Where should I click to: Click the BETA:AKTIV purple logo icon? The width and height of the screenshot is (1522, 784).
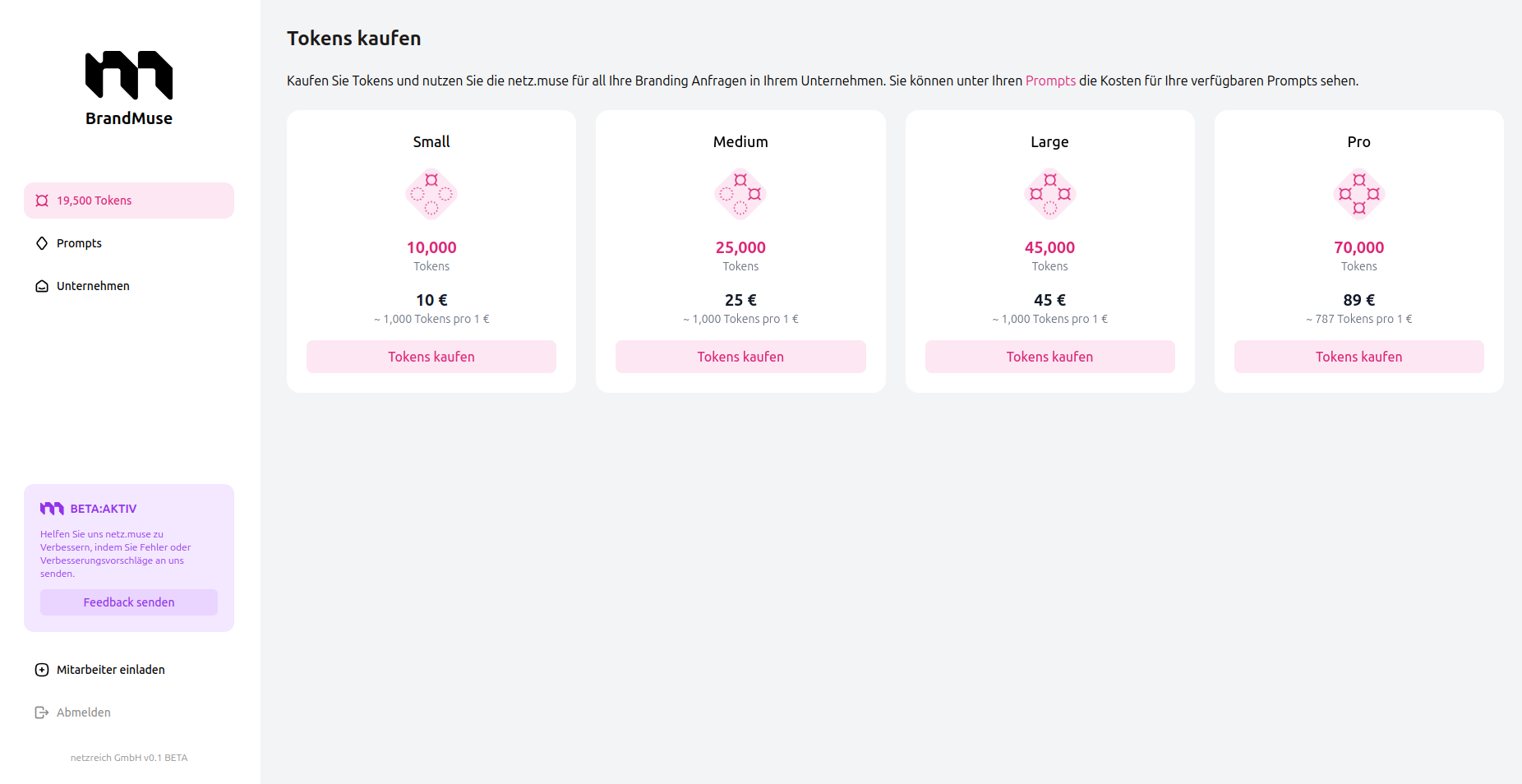pos(52,509)
